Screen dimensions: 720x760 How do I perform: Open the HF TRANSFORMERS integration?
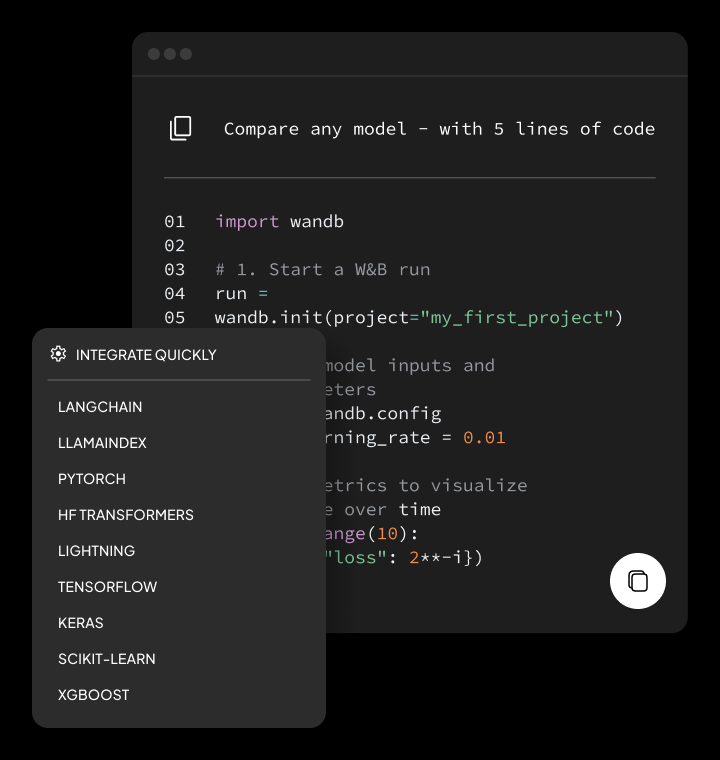126,515
